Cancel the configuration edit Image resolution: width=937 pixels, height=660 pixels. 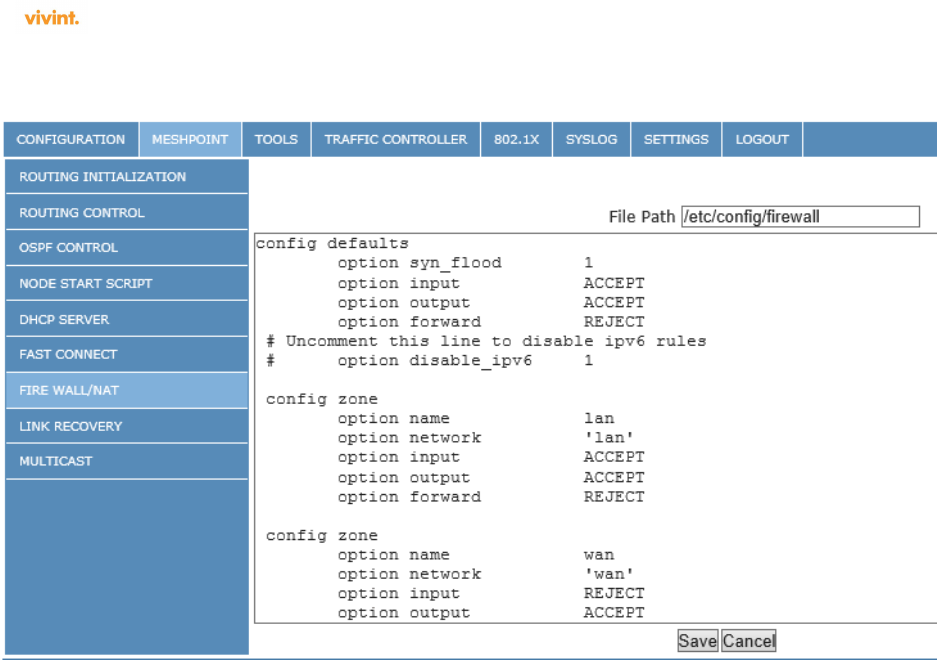[748, 641]
